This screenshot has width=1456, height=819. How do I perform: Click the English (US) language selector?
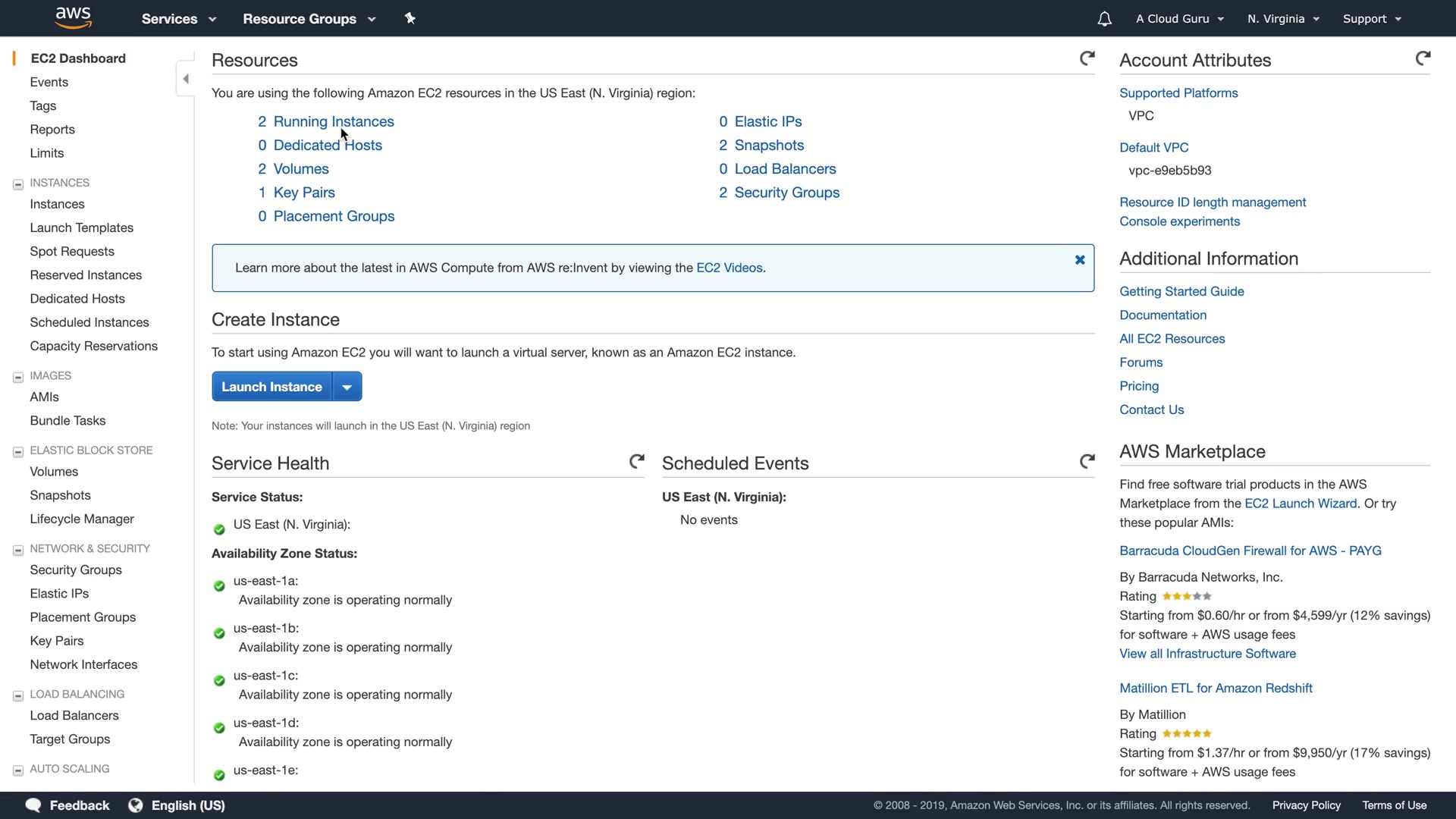coord(187,805)
